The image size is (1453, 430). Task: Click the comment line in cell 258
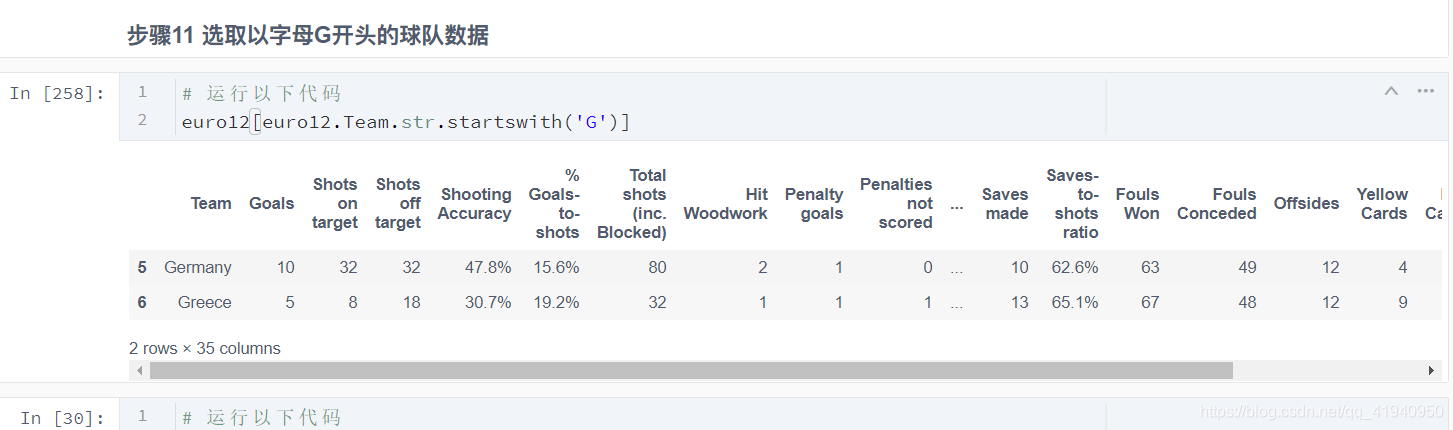pyautogui.click(x=261, y=93)
